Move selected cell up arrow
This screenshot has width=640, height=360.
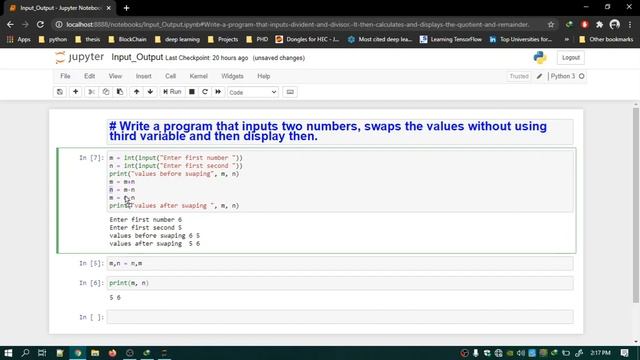pyautogui.click(x=136, y=92)
